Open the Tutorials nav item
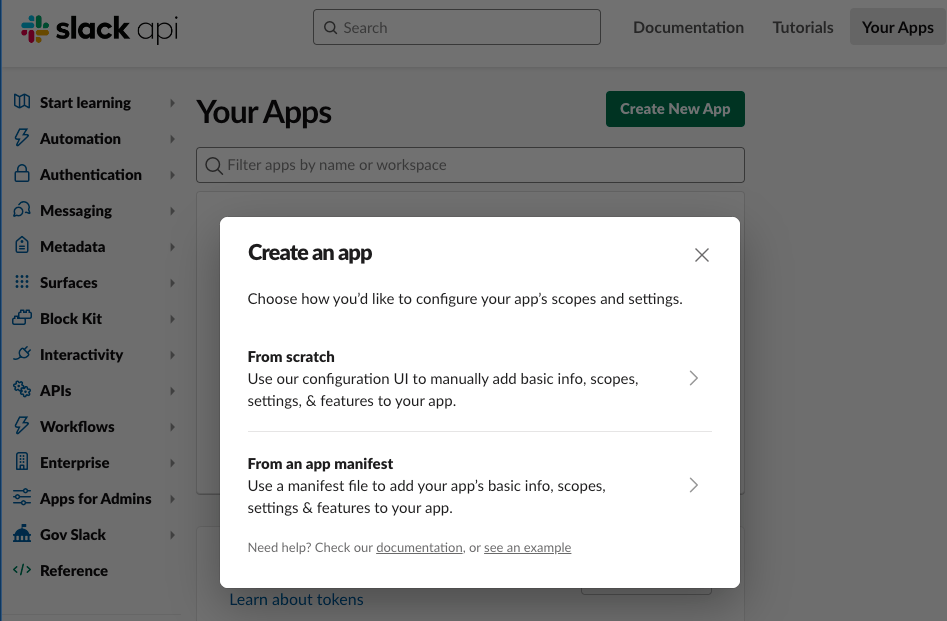 pos(803,27)
